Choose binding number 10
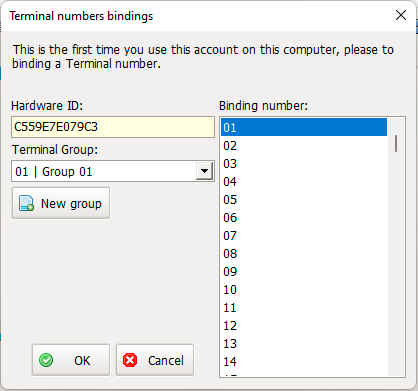 pyautogui.click(x=304, y=290)
